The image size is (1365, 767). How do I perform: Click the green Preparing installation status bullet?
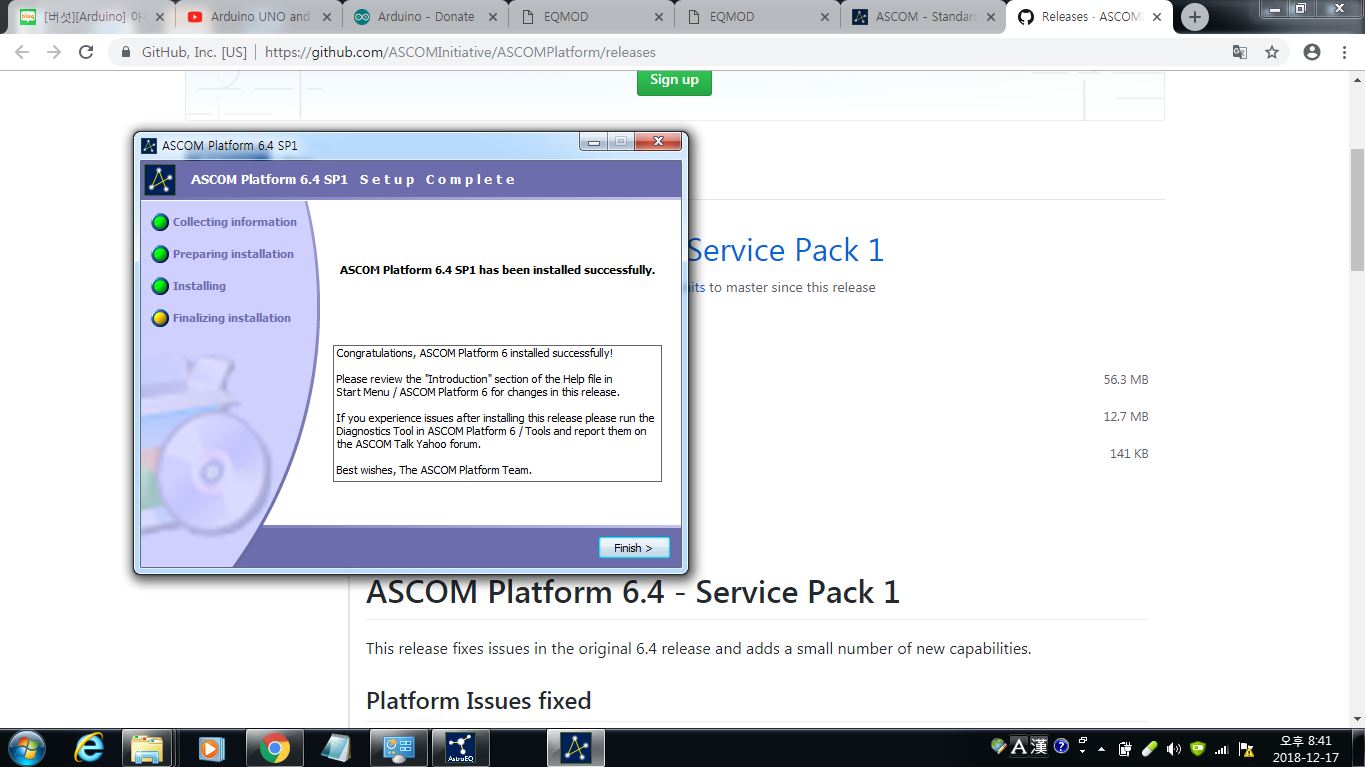pyautogui.click(x=160, y=254)
